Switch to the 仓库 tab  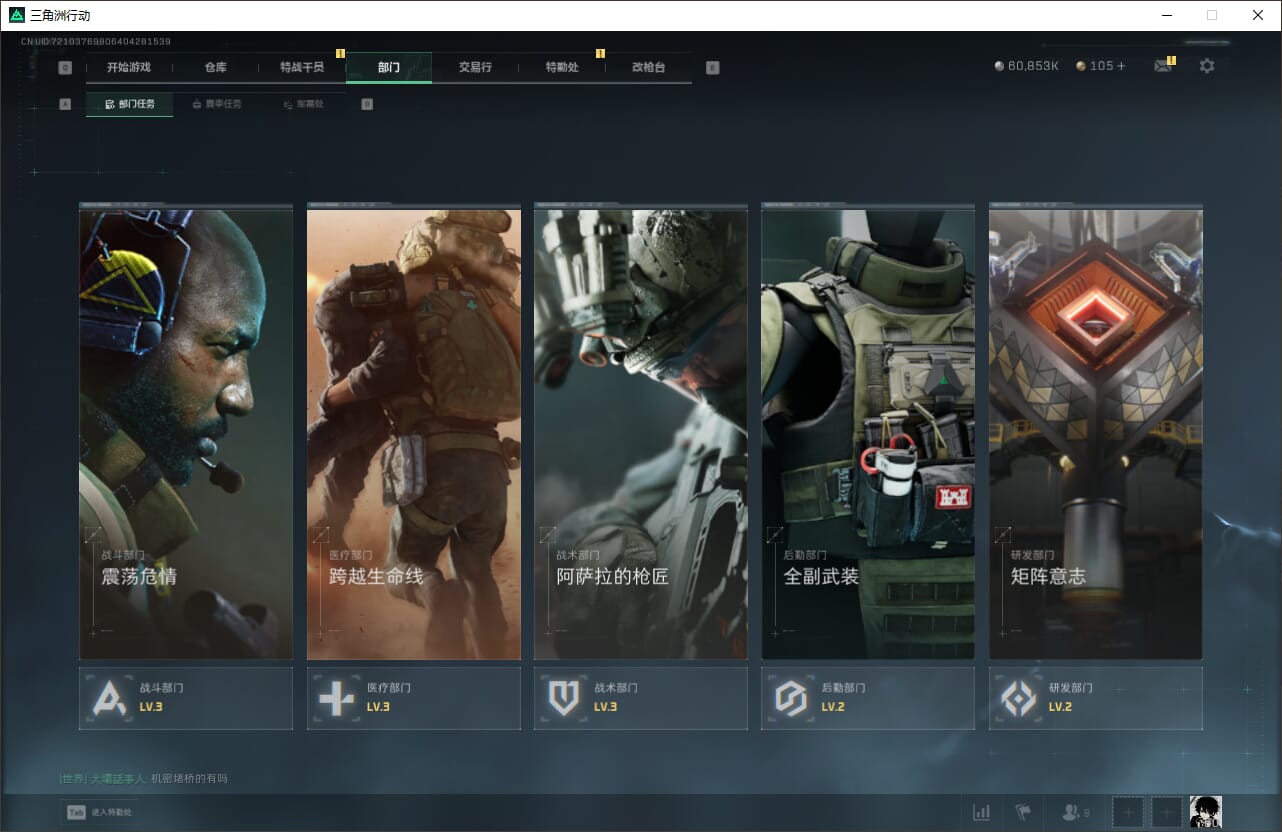(215, 67)
